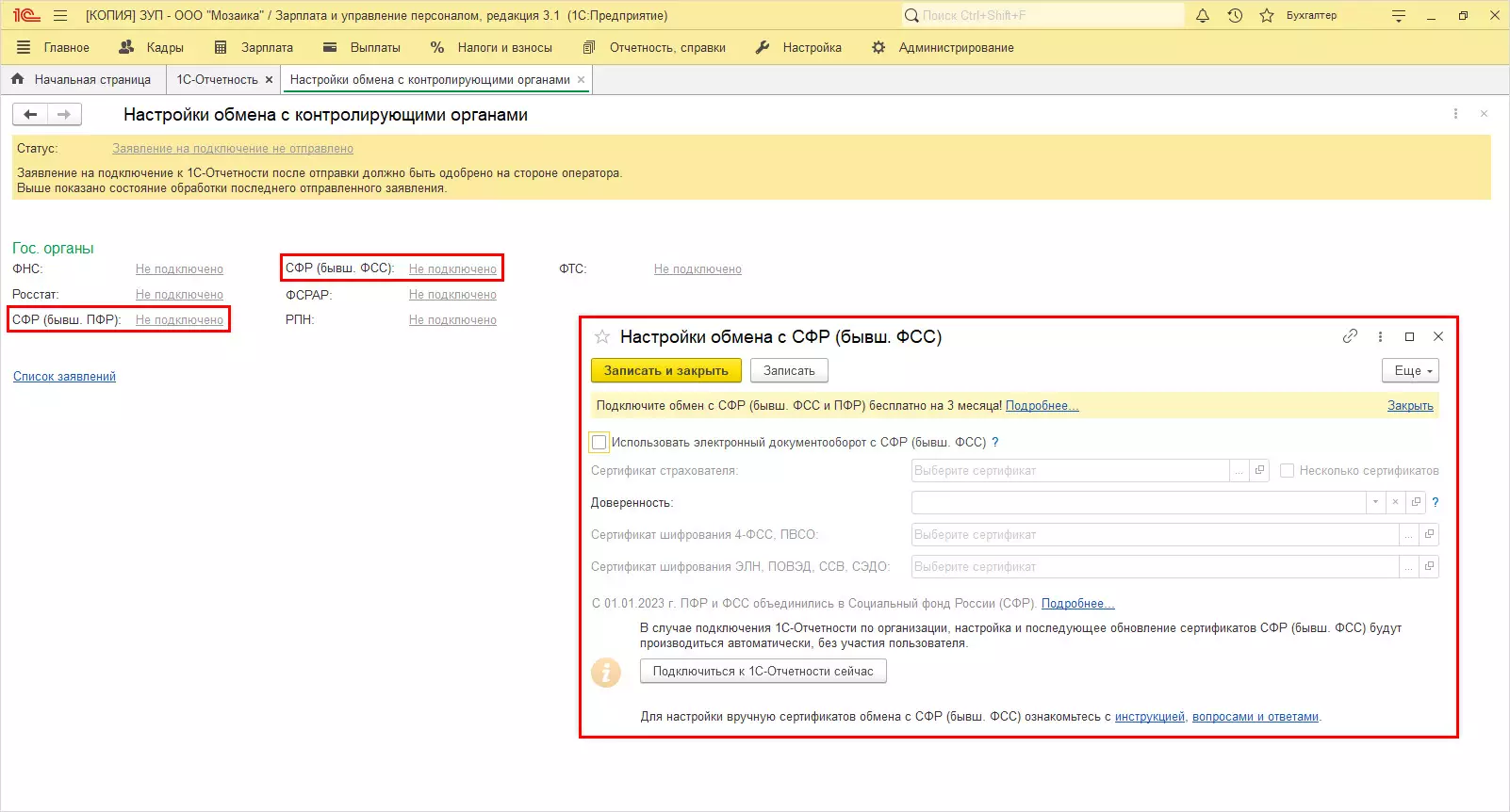This screenshot has width=1510, height=812.
Task: Open the notifications bell
Action: tap(1203, 16)
